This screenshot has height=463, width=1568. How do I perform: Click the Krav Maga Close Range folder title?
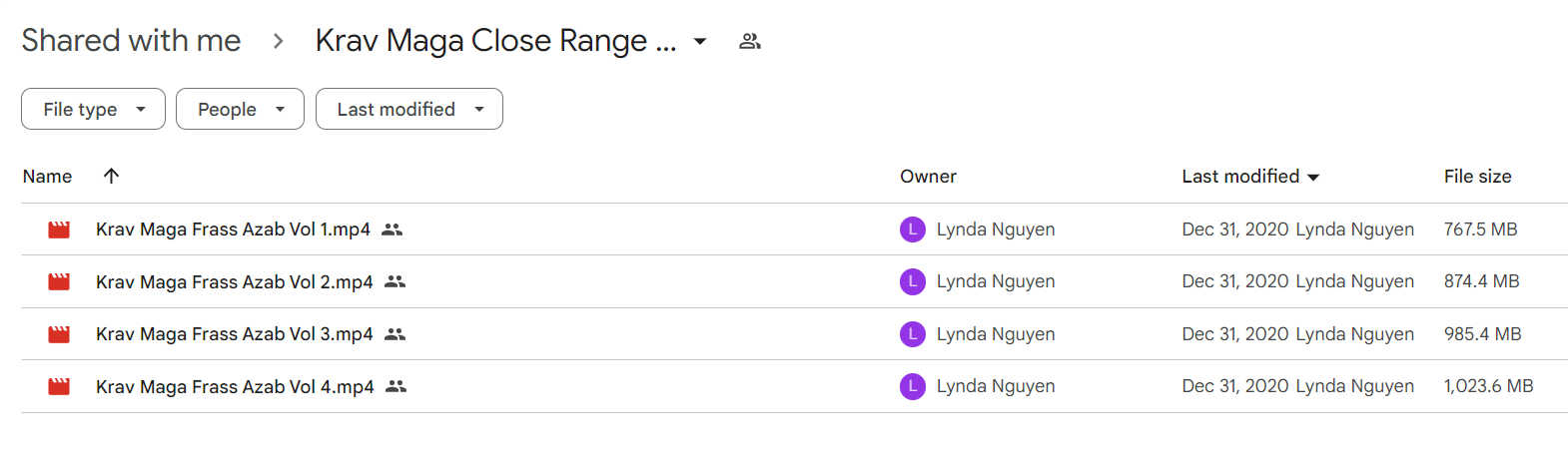495,40
